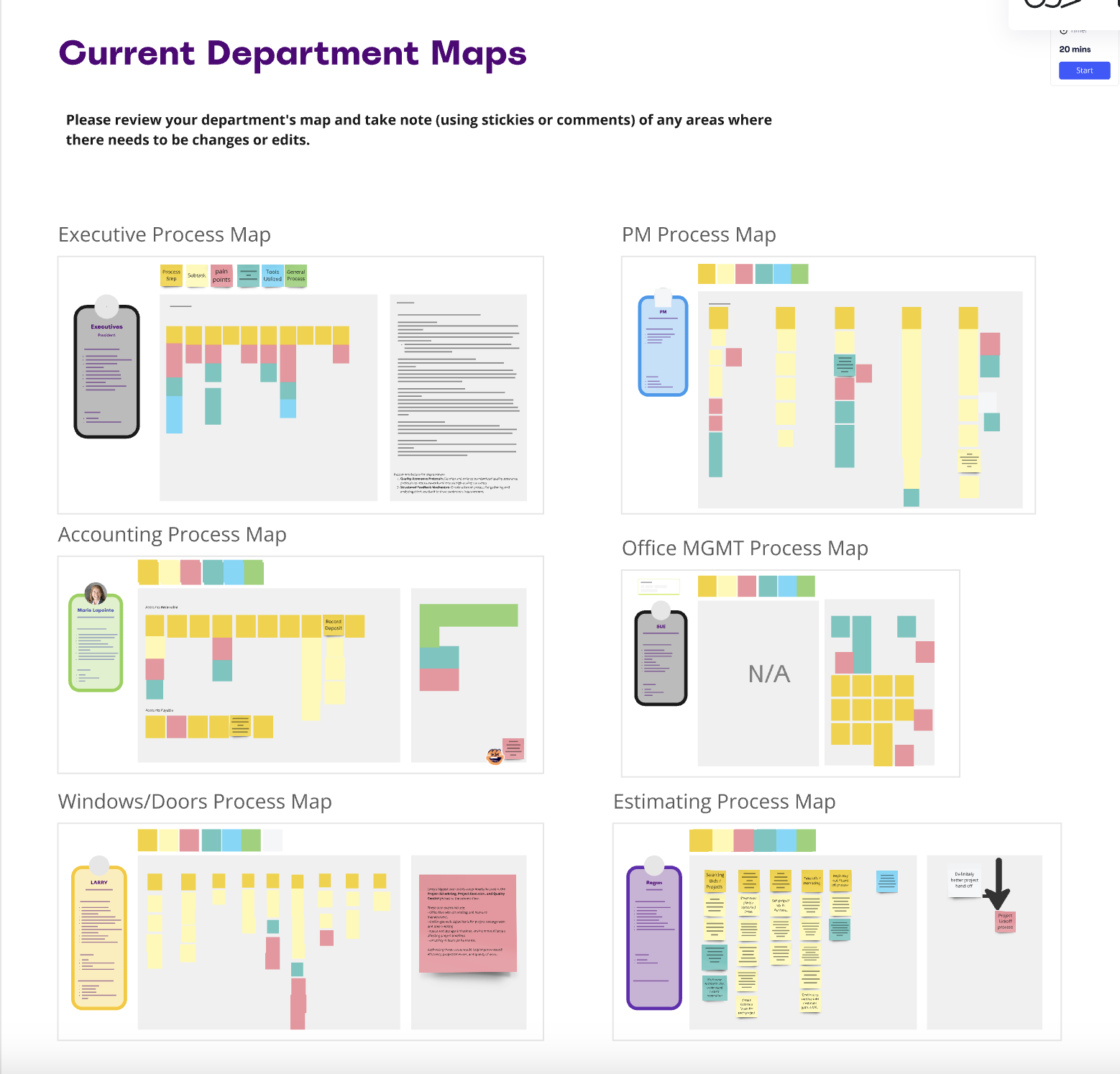Screen dimensions: 1120x1074
Task: Click the black downward arrow in Estimating map
Action: pos(997,884)
